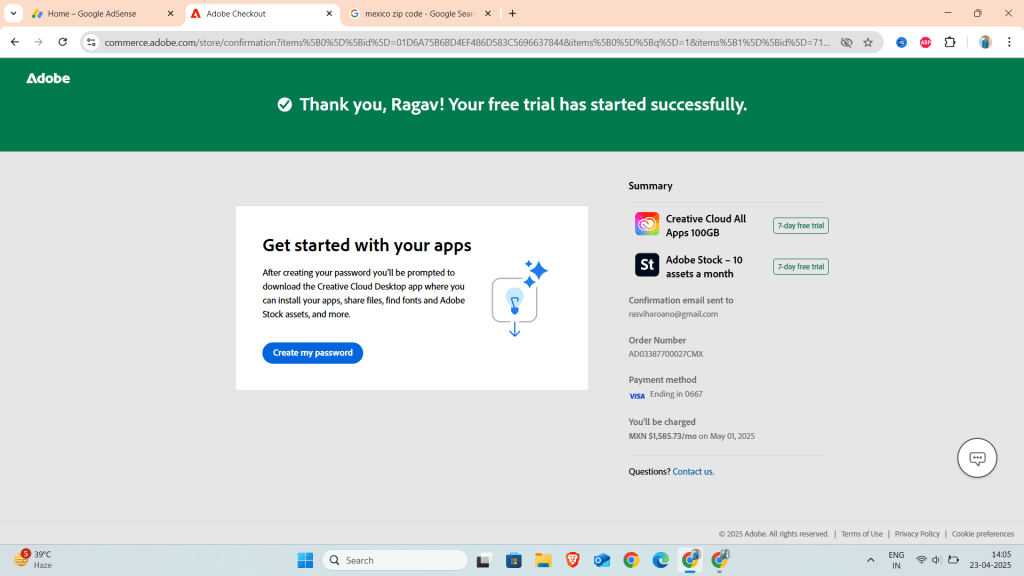Click the email rasviharoano@gmail.com

673,314
